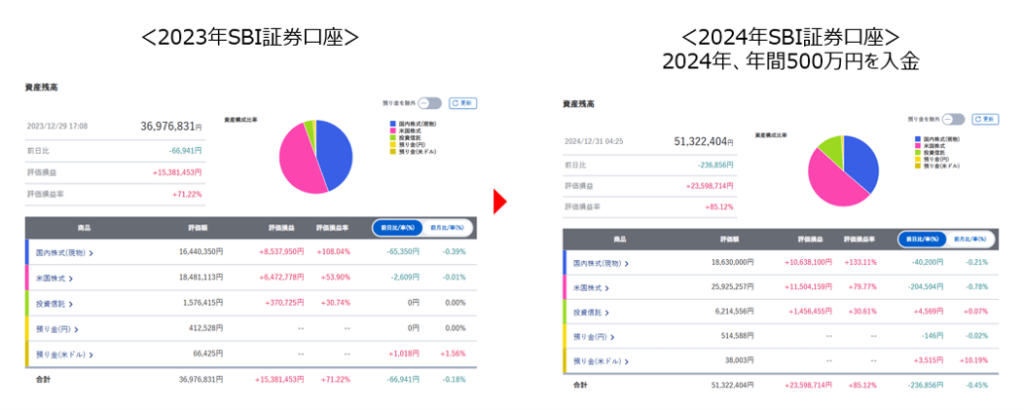Image resolution: width=1024 pixels, height=410 pixels.
Task: Click 評価損益率 column header in 2024 table
Action: coord(859,239)
